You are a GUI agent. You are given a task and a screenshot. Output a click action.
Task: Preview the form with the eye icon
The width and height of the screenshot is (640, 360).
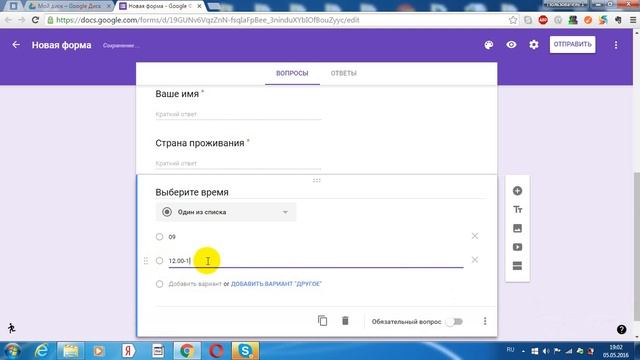tap(511, 44)
